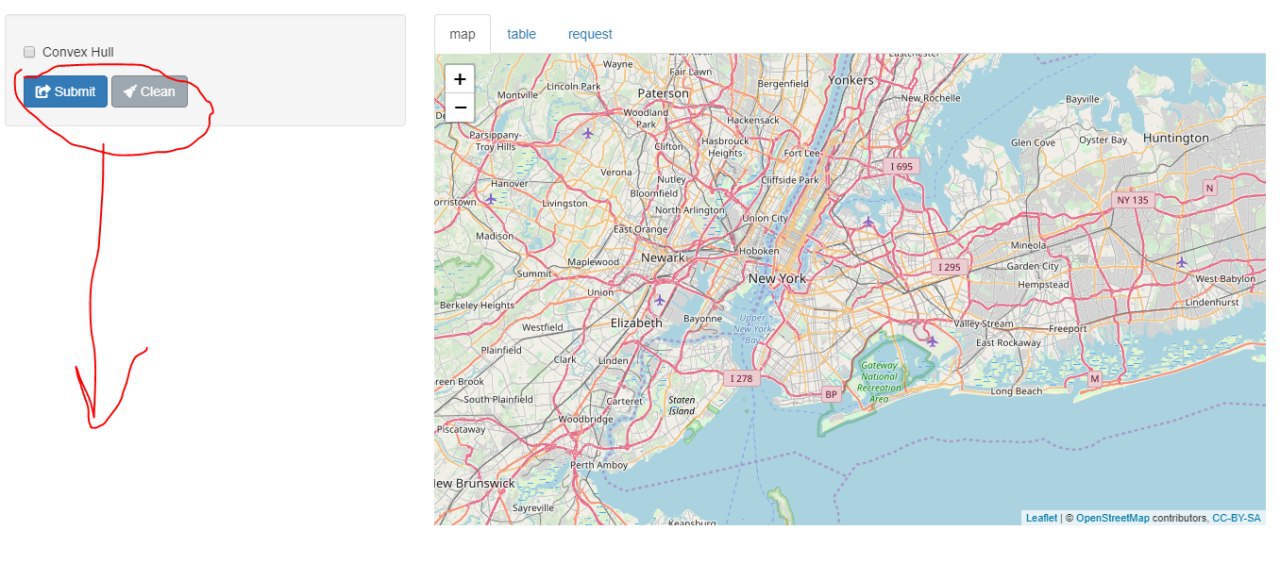Click the Hempstead label on map
This screenshot has width=1280, height=580.
(1043, 284)
